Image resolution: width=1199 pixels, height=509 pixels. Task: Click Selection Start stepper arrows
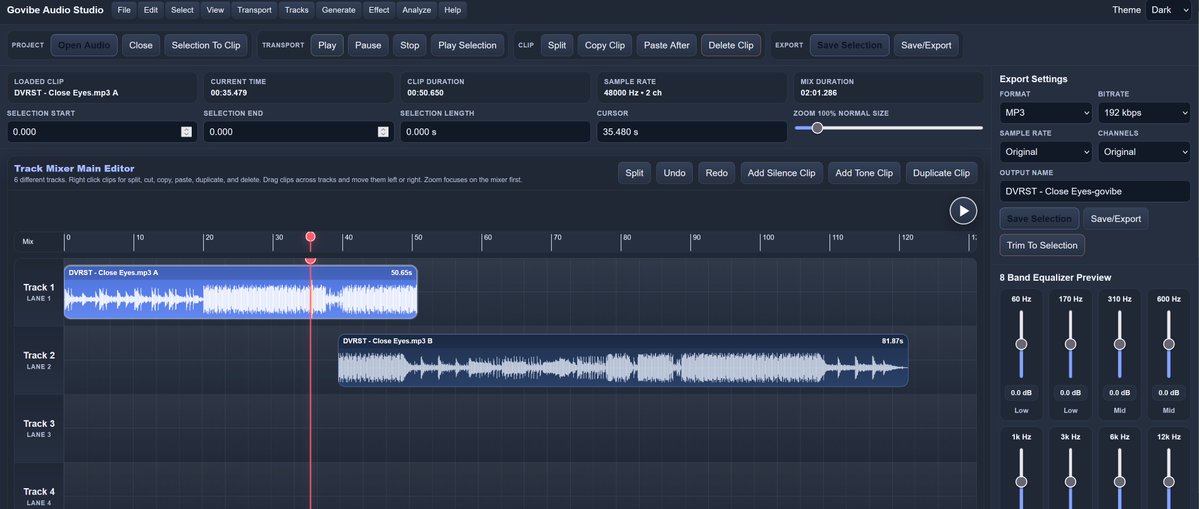click(186, 132)
